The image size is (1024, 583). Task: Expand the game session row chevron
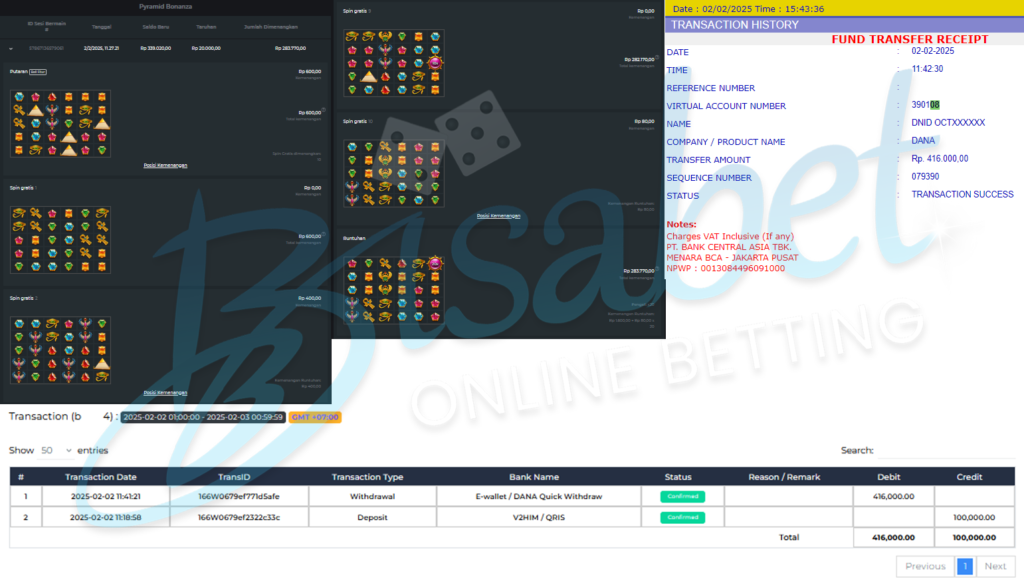pos(10,47)
